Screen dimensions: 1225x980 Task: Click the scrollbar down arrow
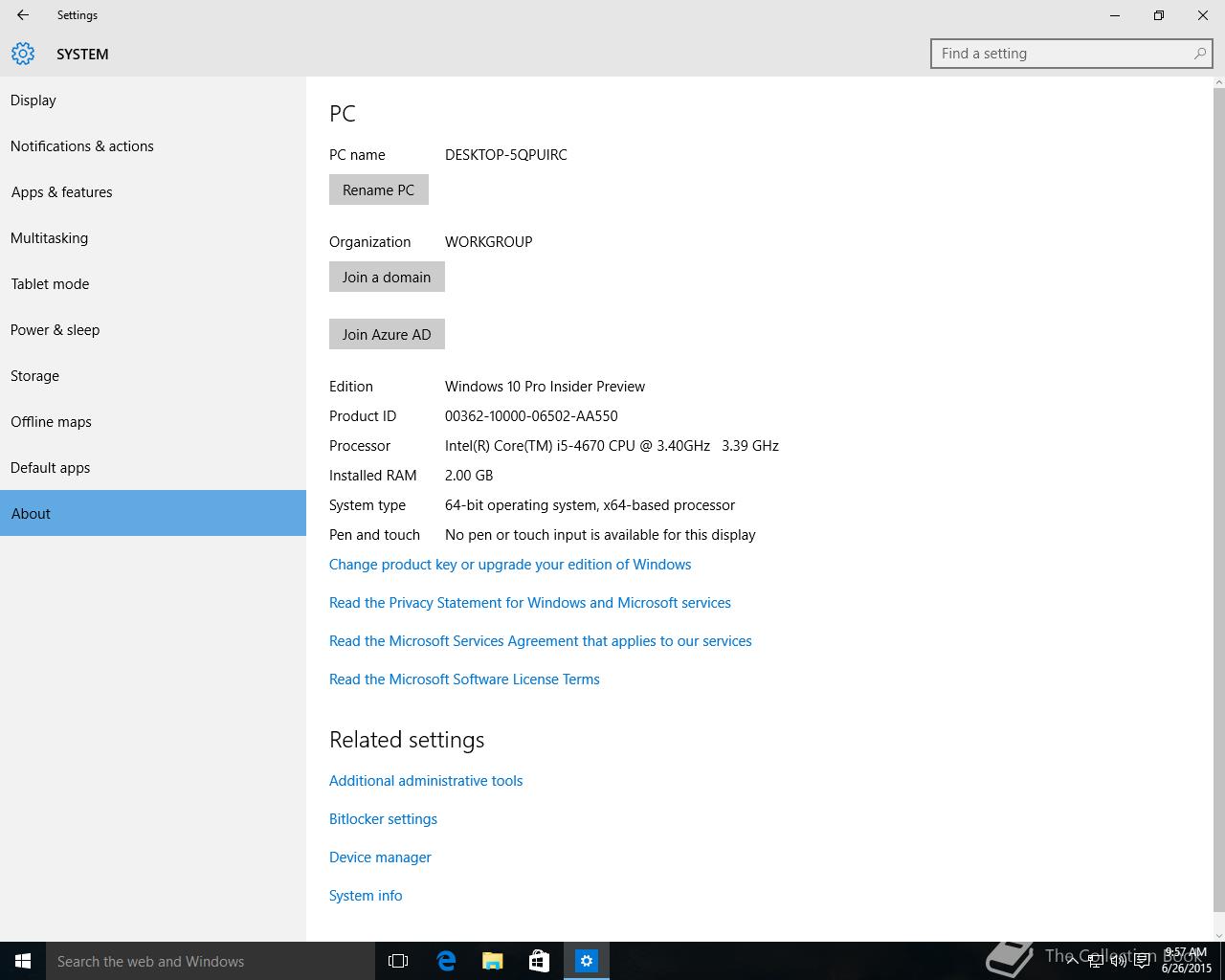click(1218, 935)
